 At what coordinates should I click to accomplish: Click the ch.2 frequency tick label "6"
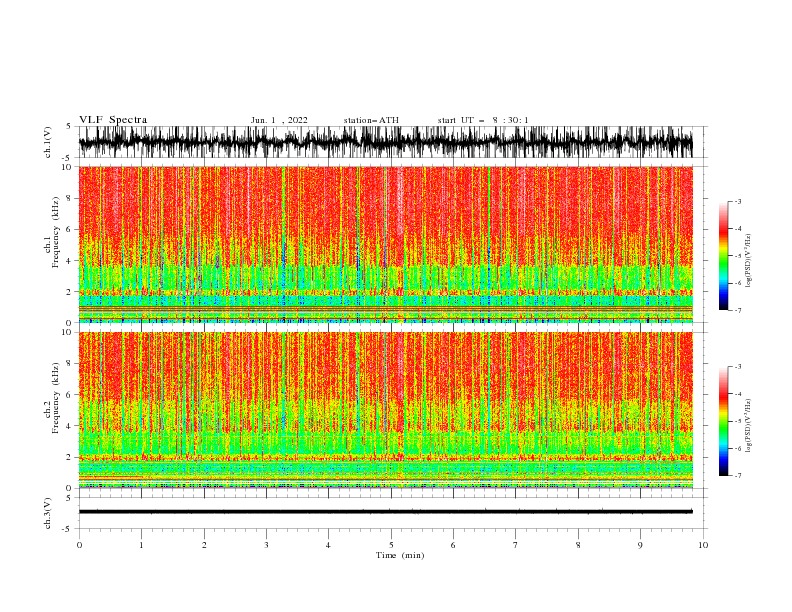[70, 395]
